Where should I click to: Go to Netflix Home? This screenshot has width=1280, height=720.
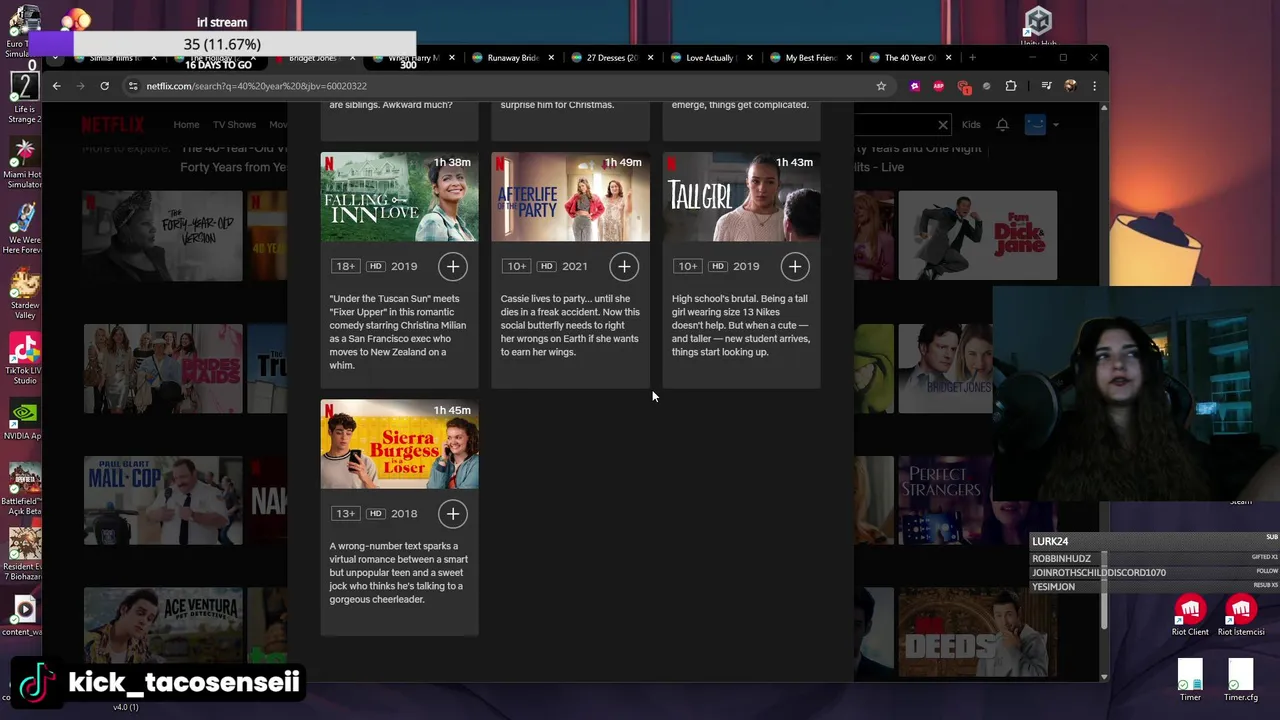tap(186, 125)
